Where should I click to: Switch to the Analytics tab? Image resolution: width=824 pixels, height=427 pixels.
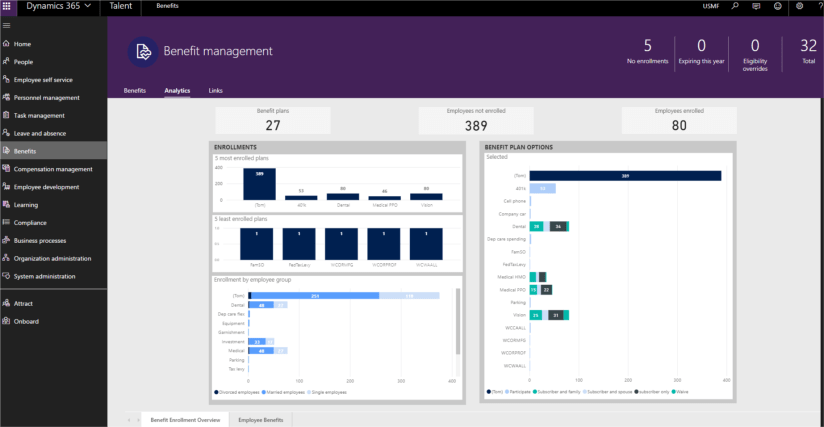177,90
